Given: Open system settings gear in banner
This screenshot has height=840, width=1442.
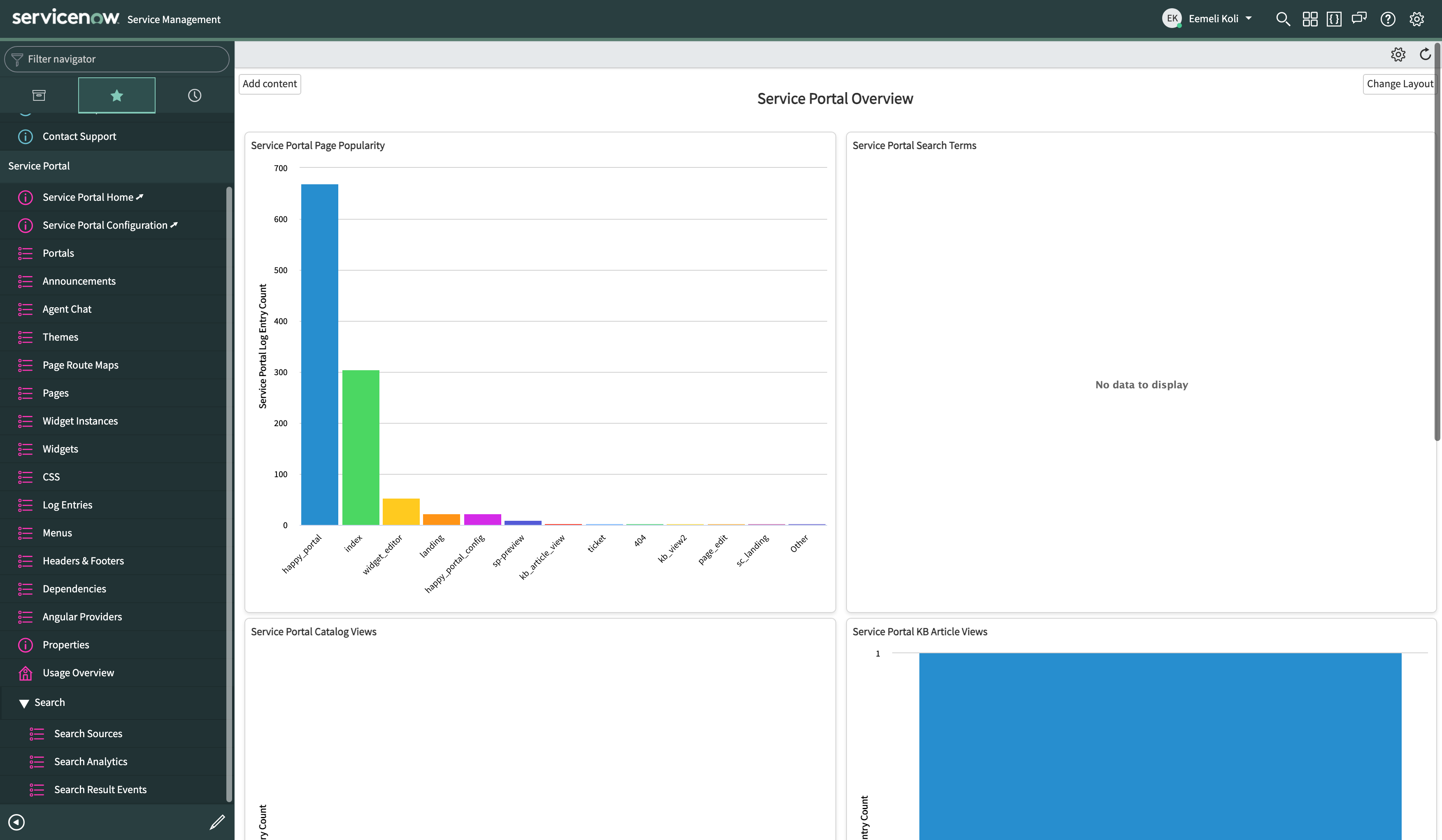Looking at the screenshot, I should 1416,19.
